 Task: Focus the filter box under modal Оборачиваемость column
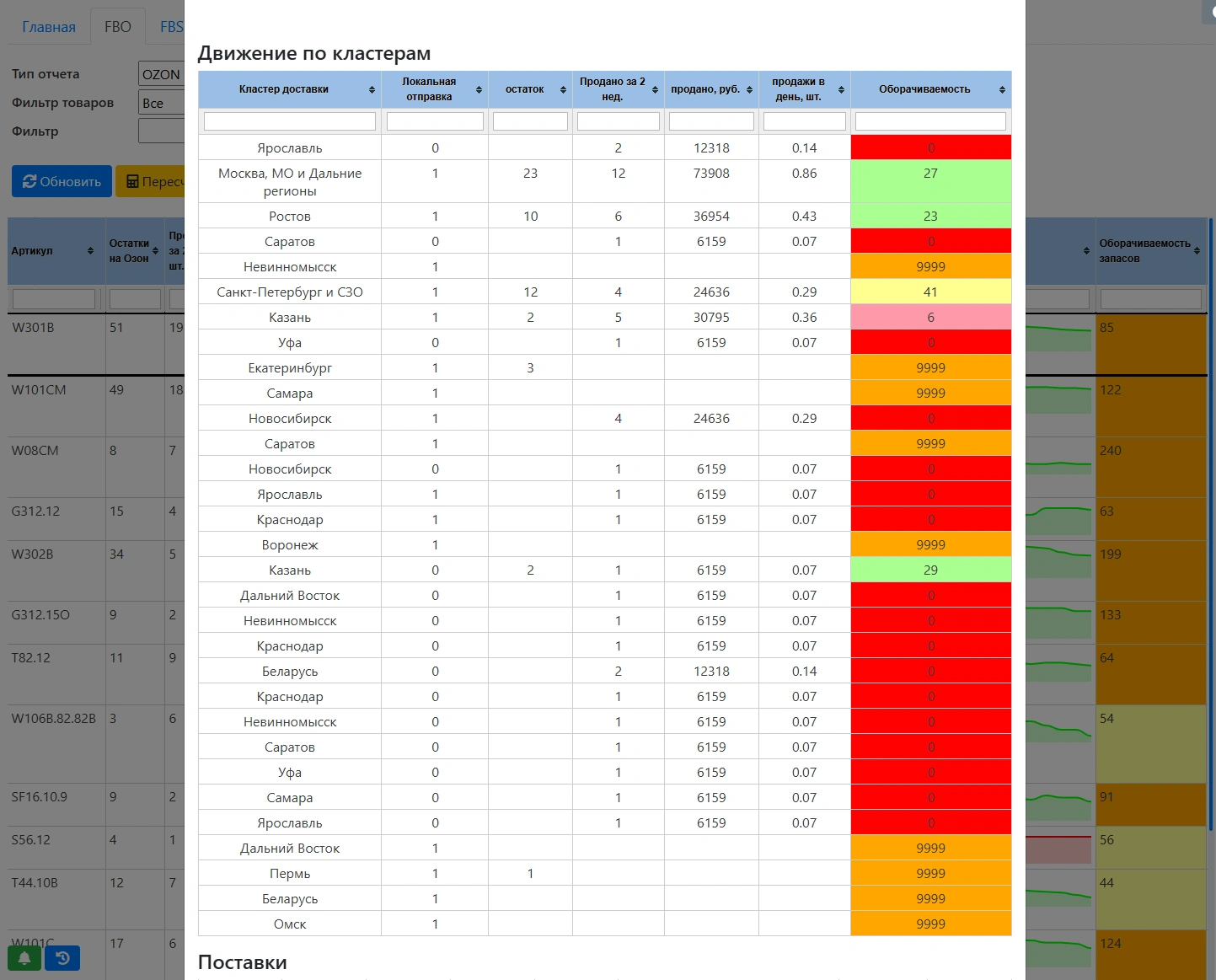point(930,121)
